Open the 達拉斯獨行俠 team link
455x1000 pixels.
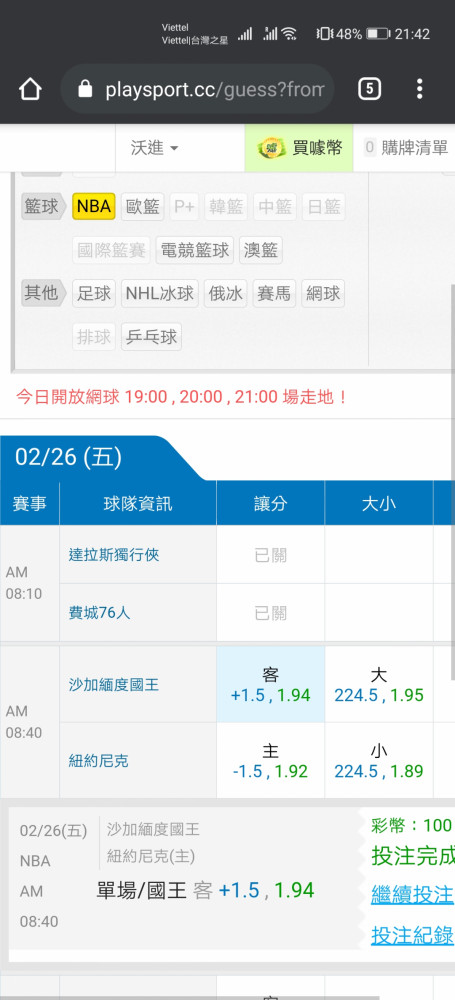[114, 555]
